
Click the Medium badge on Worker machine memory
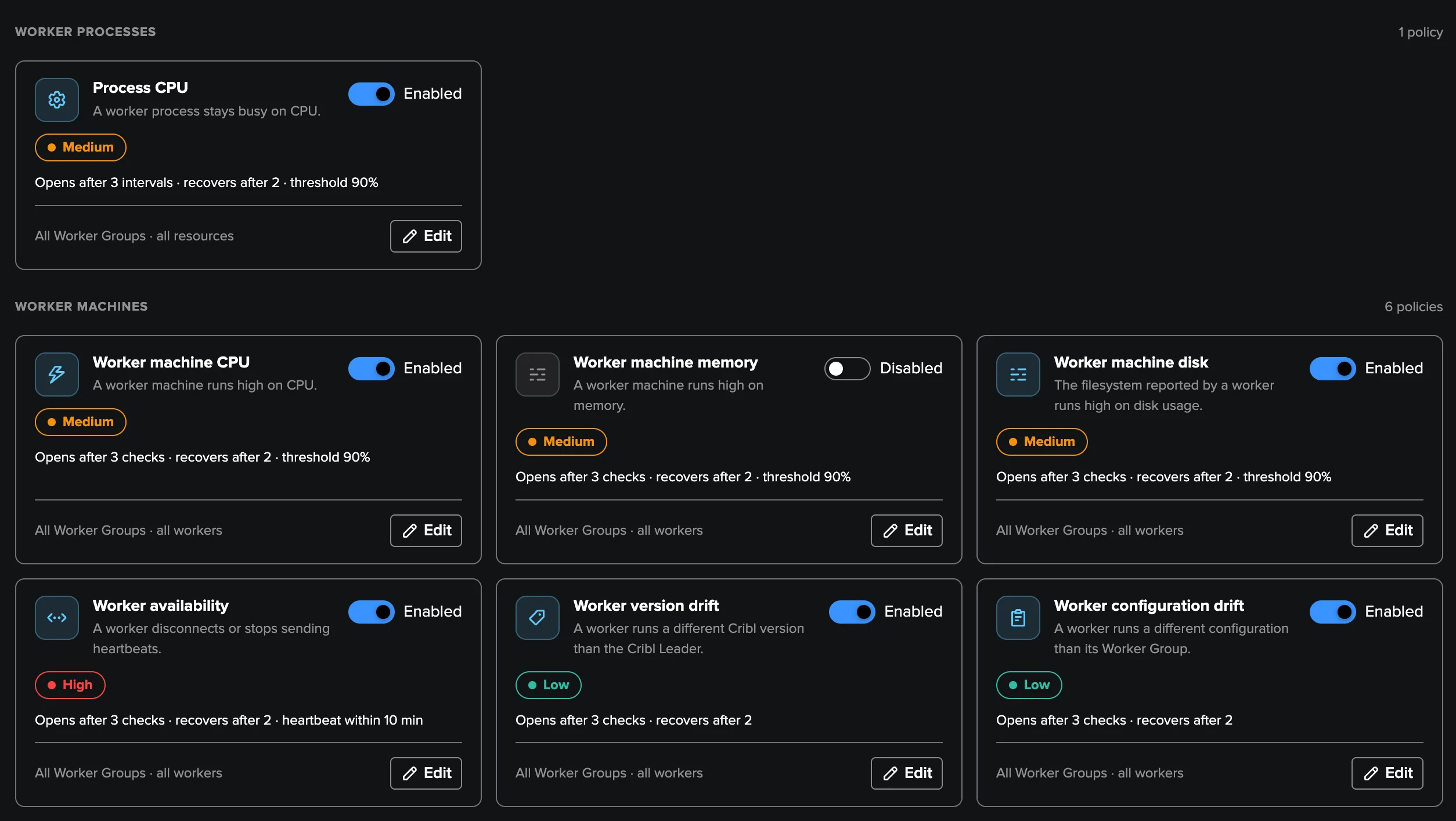561,442
